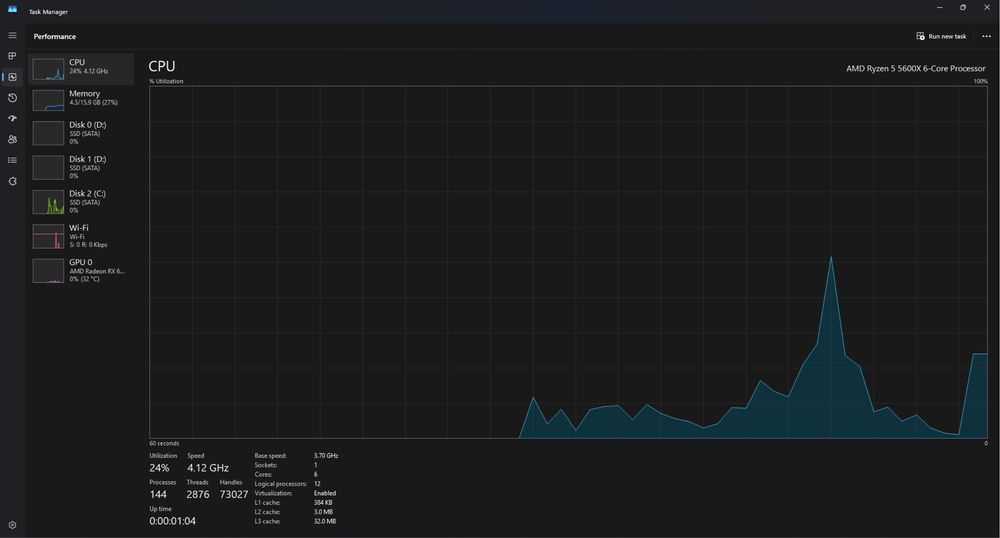Click the 100% graph scale label
The image size is (1000, 538).
pyautogui.click(x=980, y=82)
